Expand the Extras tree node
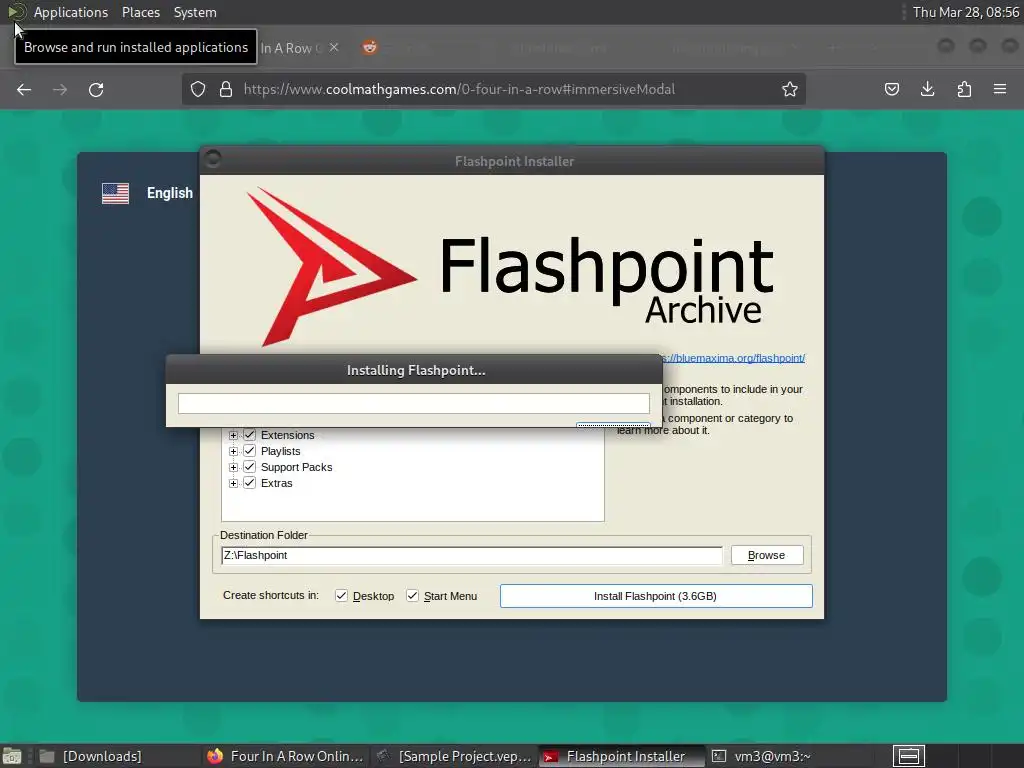This screenshot has width=1024, height=768. (233, 483)
